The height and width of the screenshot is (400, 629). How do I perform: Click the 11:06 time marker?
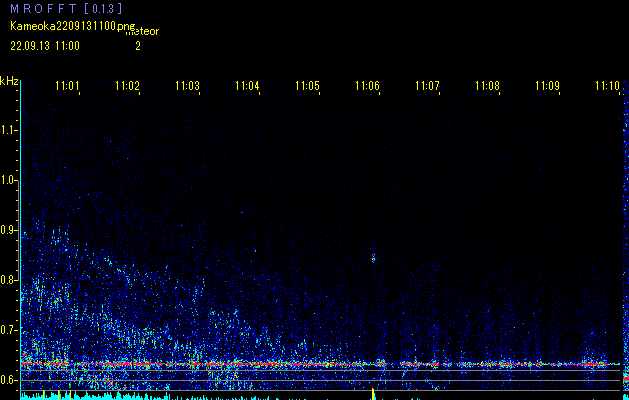point(367,86)
